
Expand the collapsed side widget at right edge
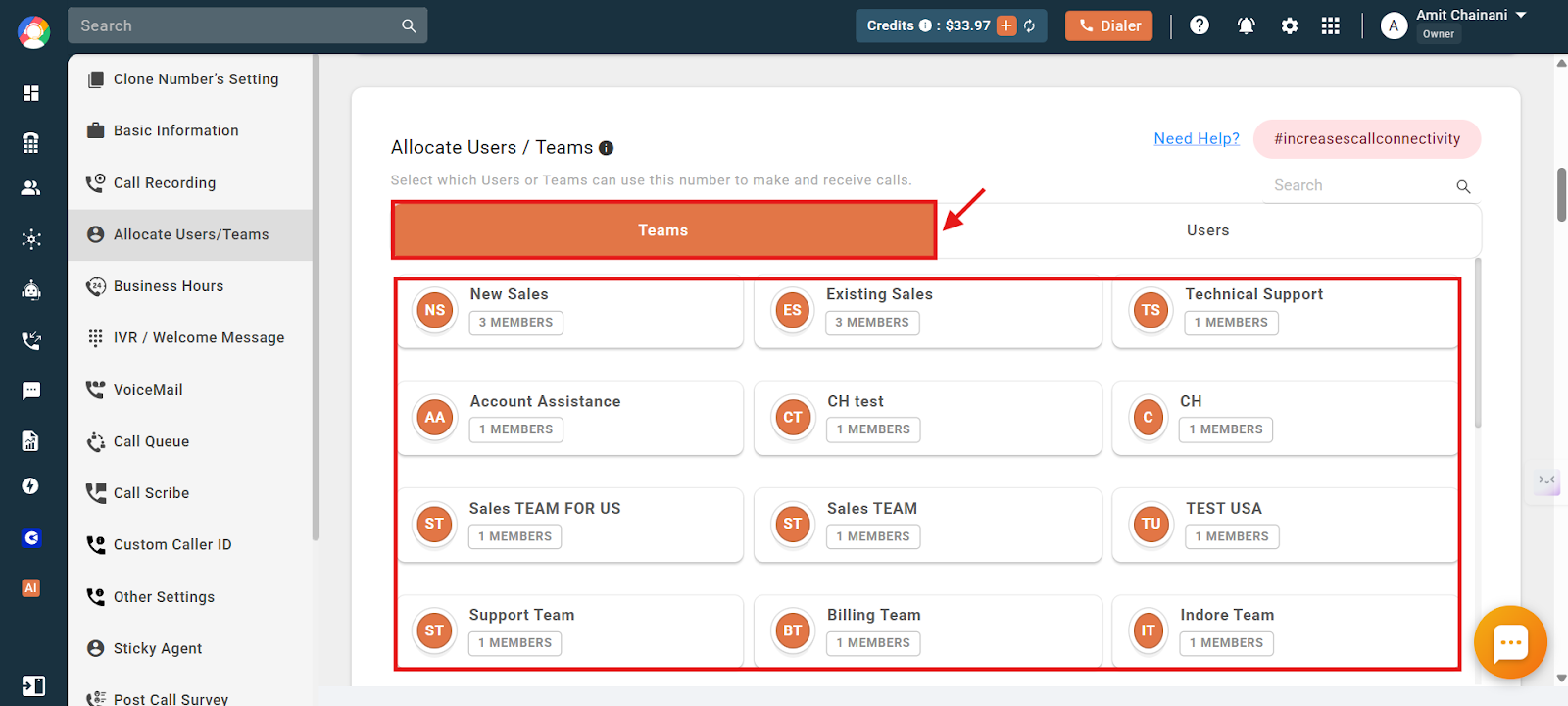pyautogui.click(x=1546, y=480)
